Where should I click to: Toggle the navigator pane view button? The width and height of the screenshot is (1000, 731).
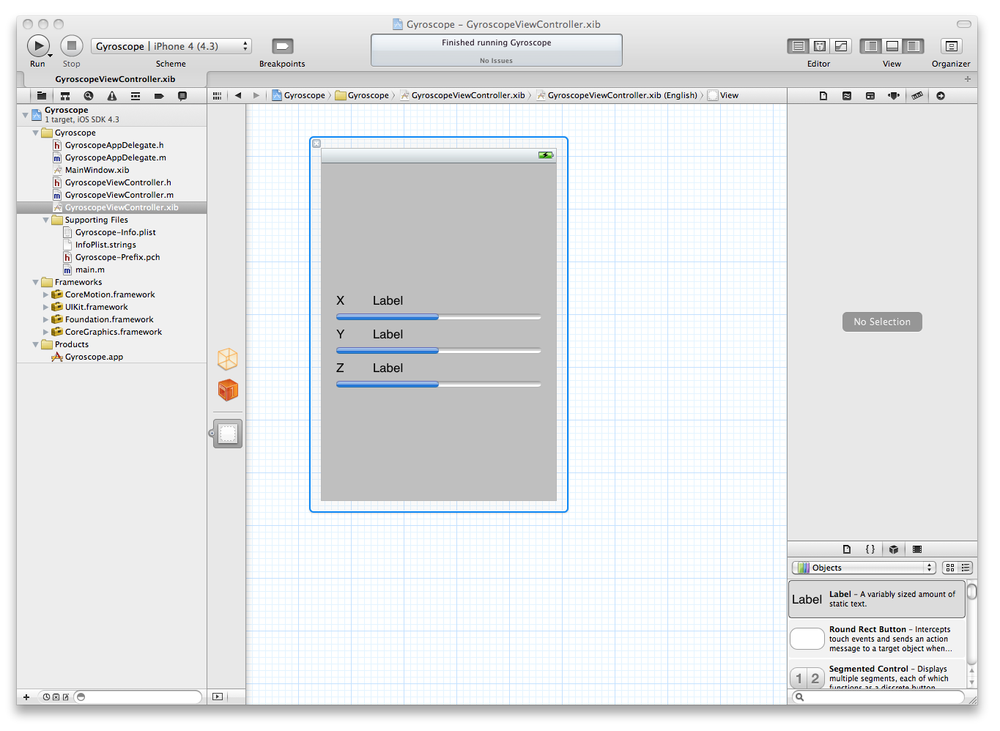(871, 46)
